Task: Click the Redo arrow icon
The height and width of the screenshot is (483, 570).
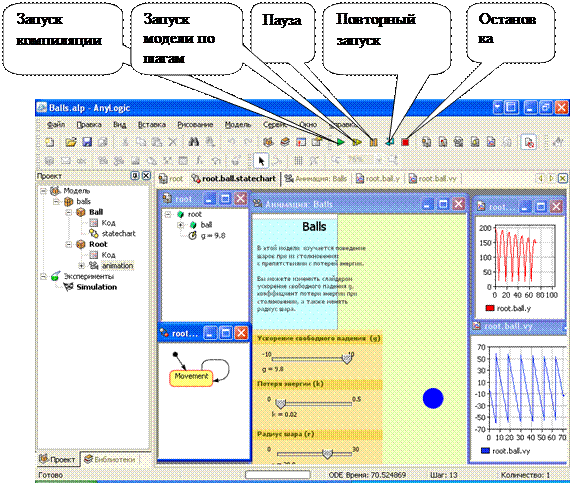Action: [248, 142]
